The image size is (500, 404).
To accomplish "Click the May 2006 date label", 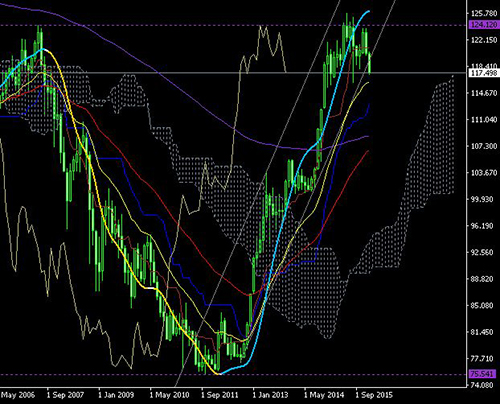I will tap(17, 395).
